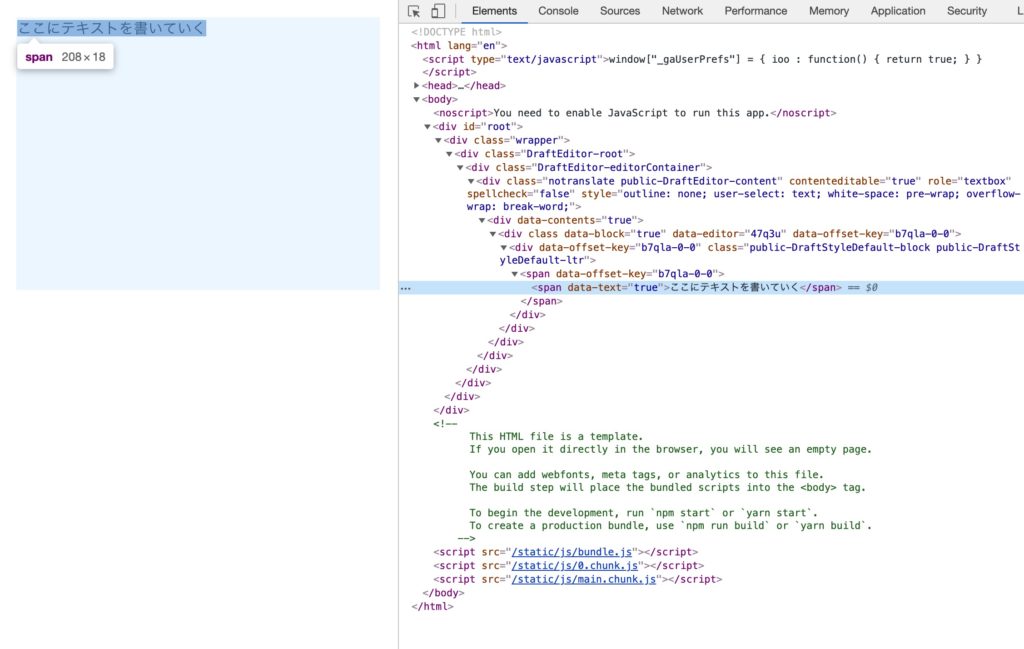The height and width of the screenshot is (649, 1024).
Task: Collapse the data-contents div node
Action: coord(482,221)
